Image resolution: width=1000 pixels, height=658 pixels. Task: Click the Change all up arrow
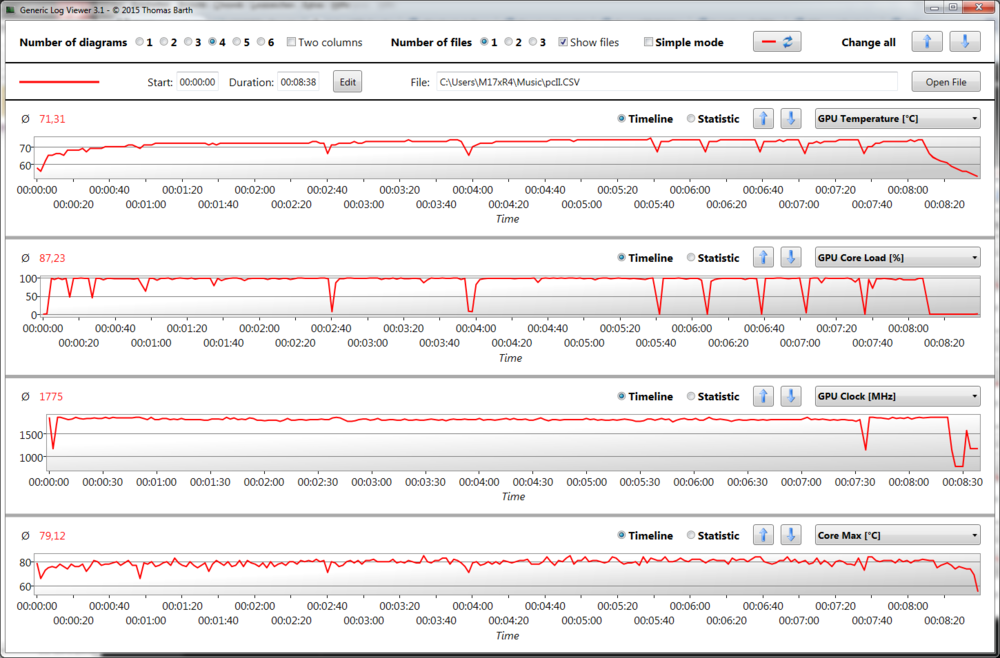[926, 42]
